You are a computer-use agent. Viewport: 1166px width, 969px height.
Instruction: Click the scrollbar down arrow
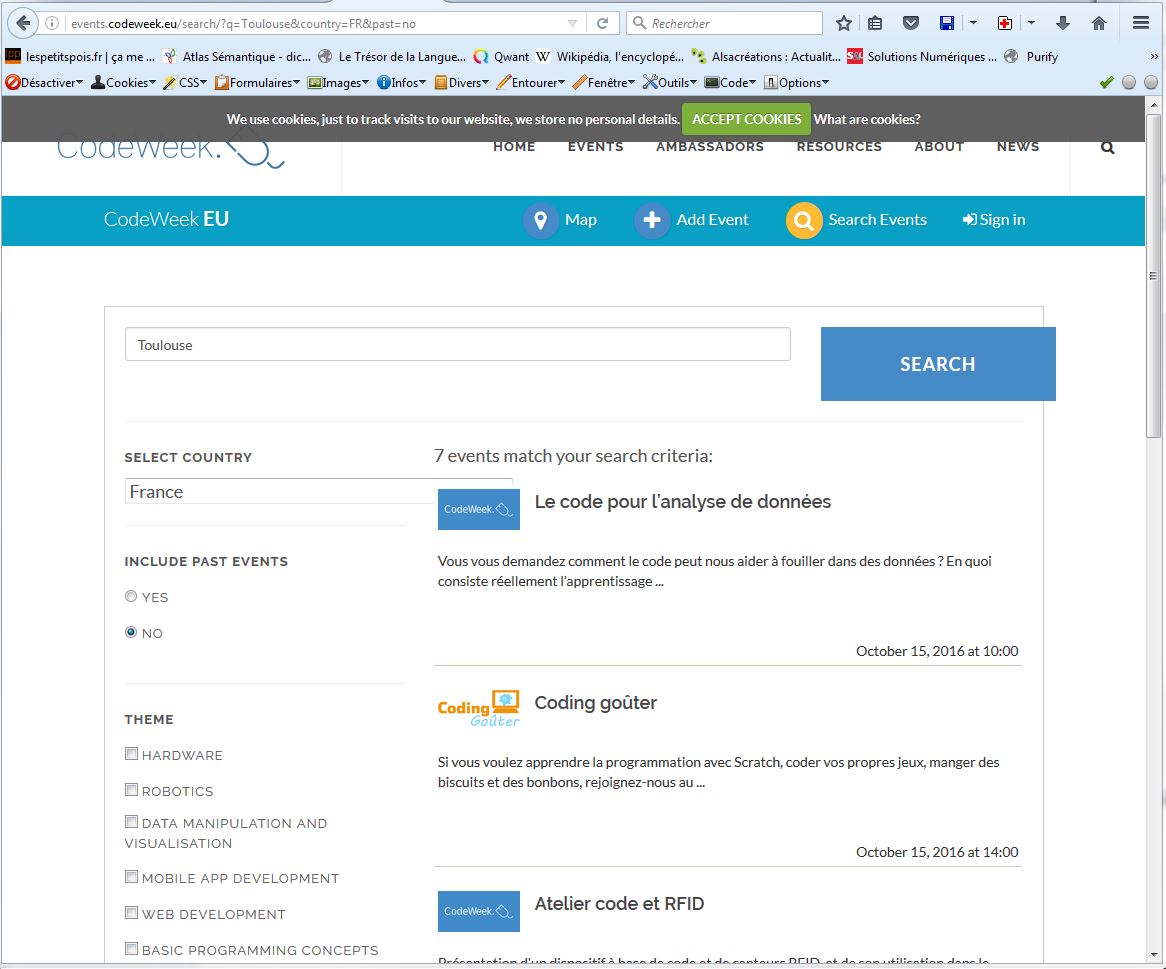1153,955
